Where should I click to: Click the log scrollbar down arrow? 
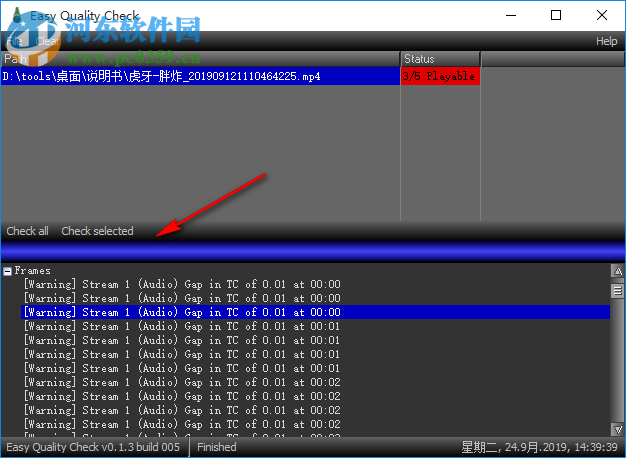coord(618,430)
